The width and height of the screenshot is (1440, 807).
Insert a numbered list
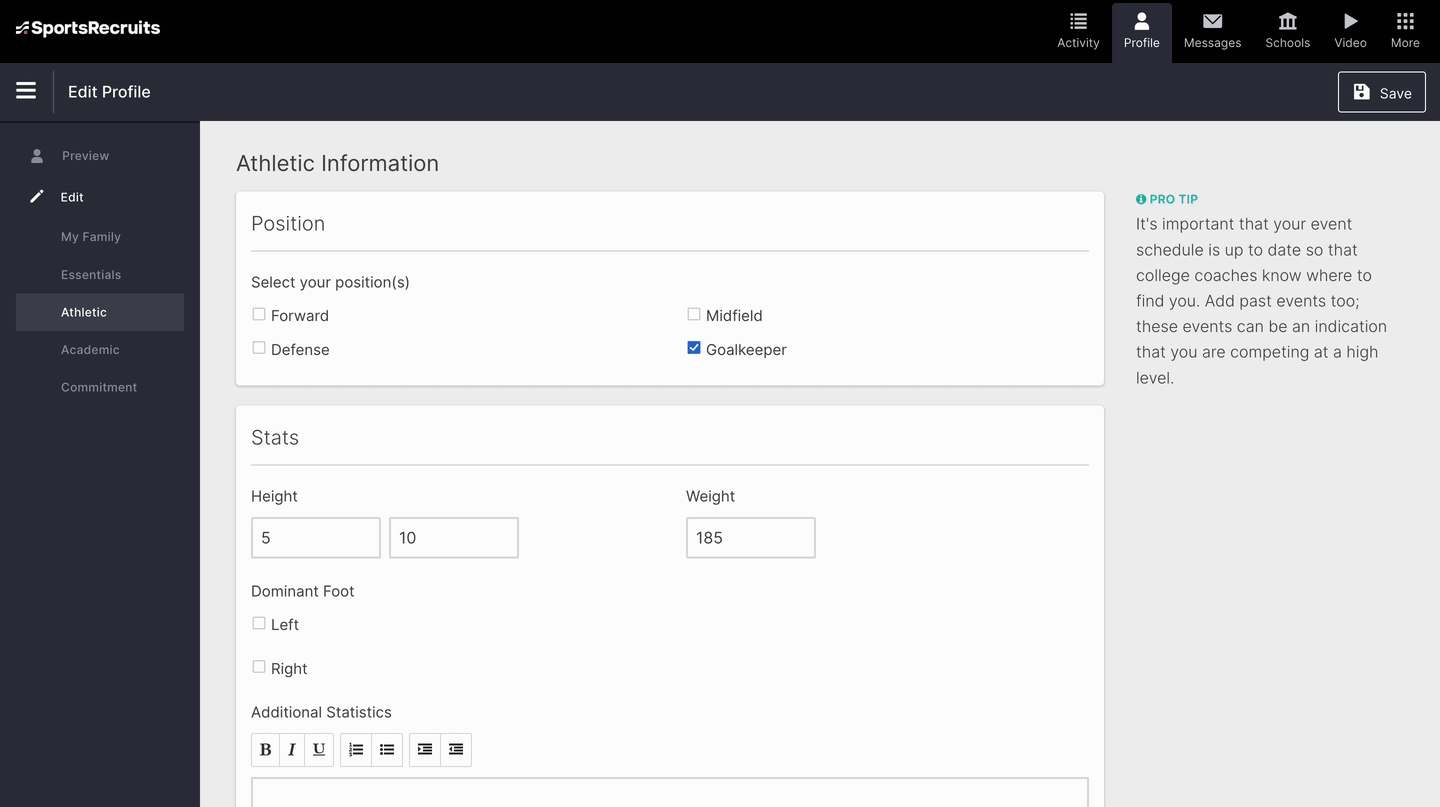356,749
